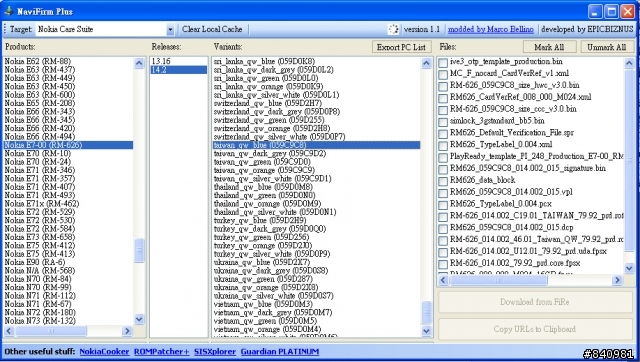Check RM626_TypeLabel_0.004.pcx file
Viewport: 640px width, 362px height.
click(x=443, y=205)
